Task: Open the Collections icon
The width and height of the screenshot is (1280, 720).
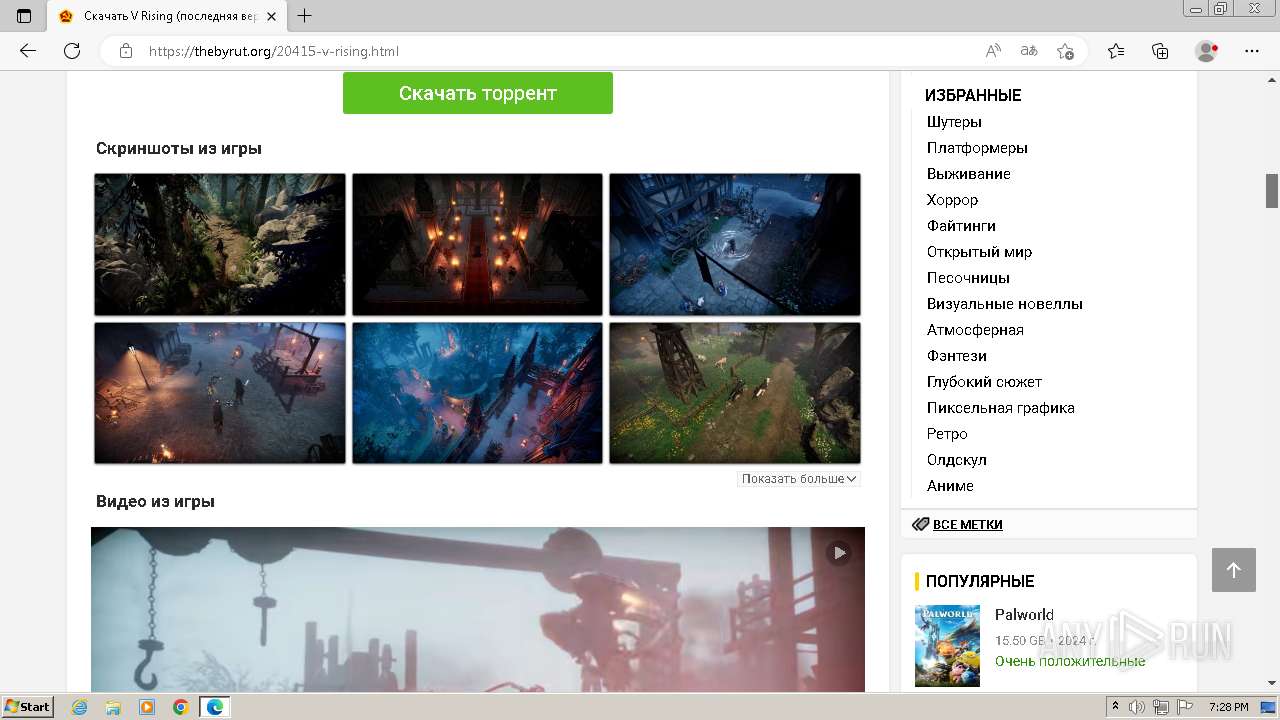Action: 1160,51
